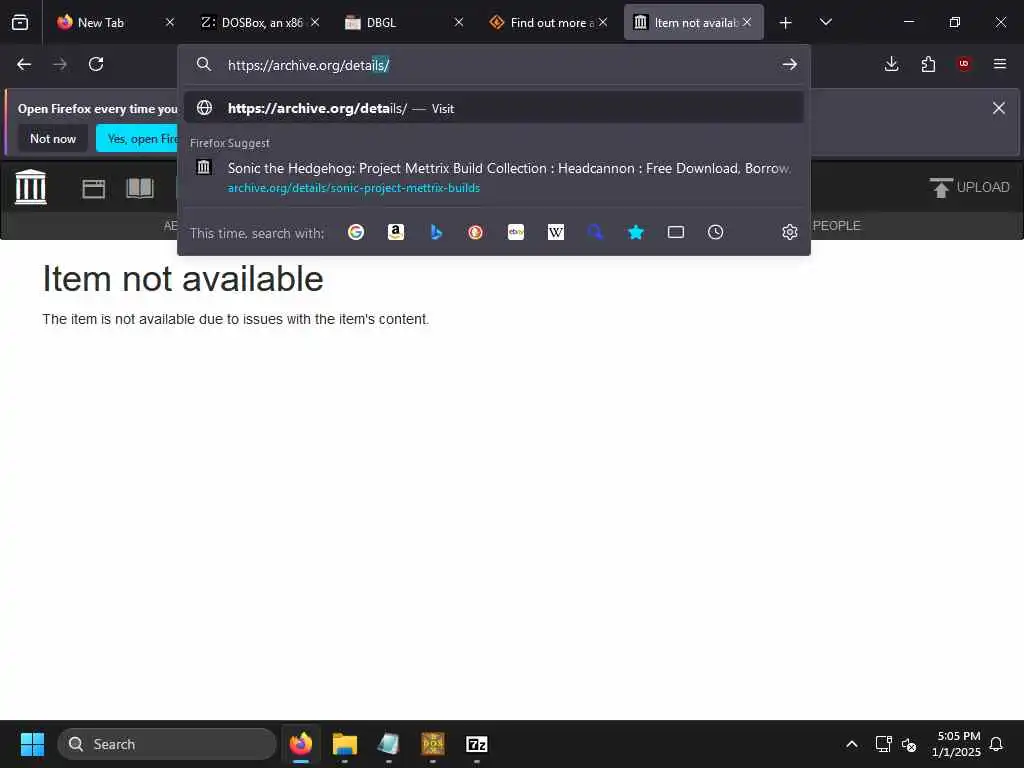Open the PEOPLE navigation link
Viewport: 1024px width, 768px height.
coord(837,225)
